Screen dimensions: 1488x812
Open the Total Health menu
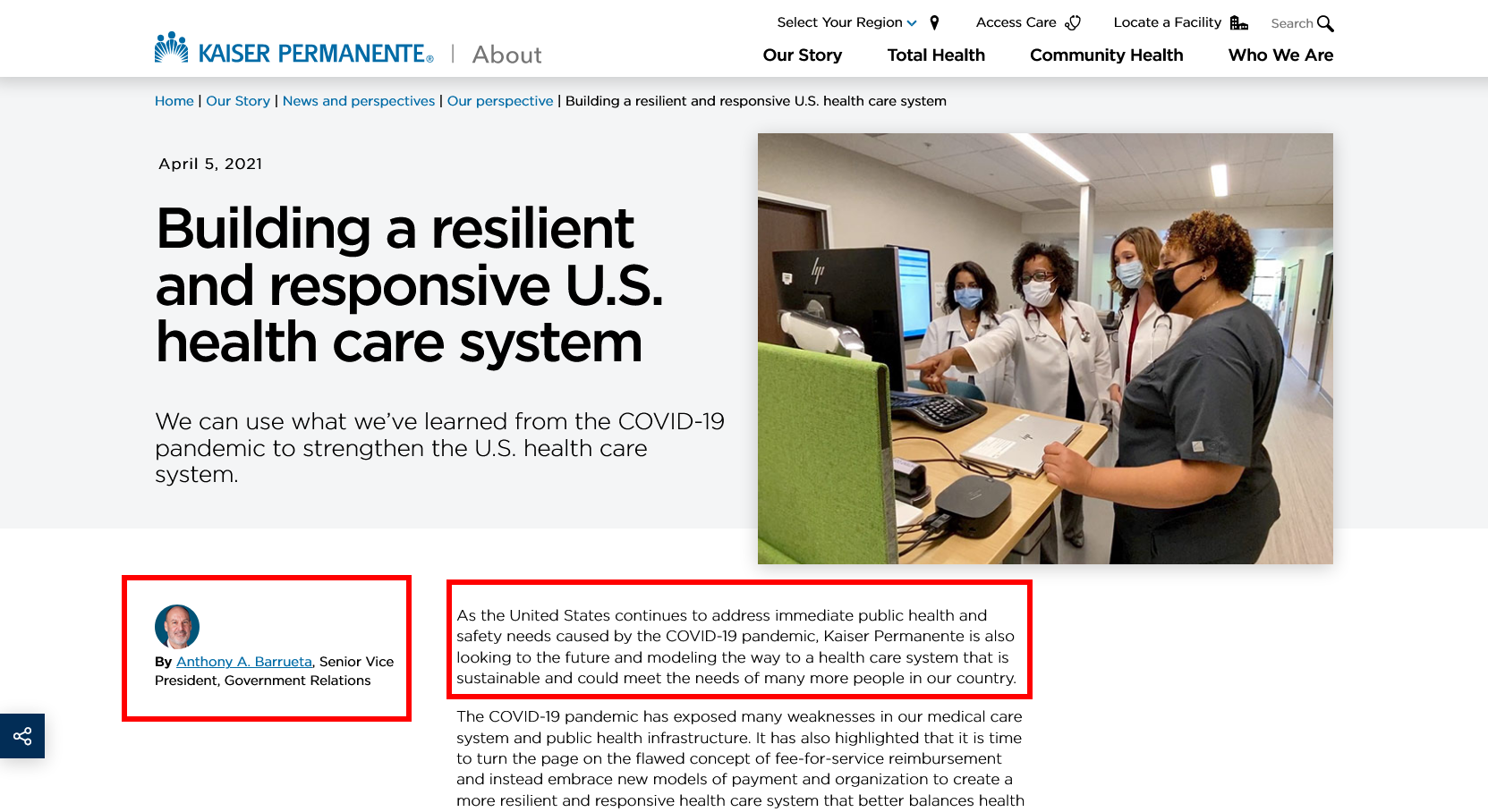pos(936,55)
